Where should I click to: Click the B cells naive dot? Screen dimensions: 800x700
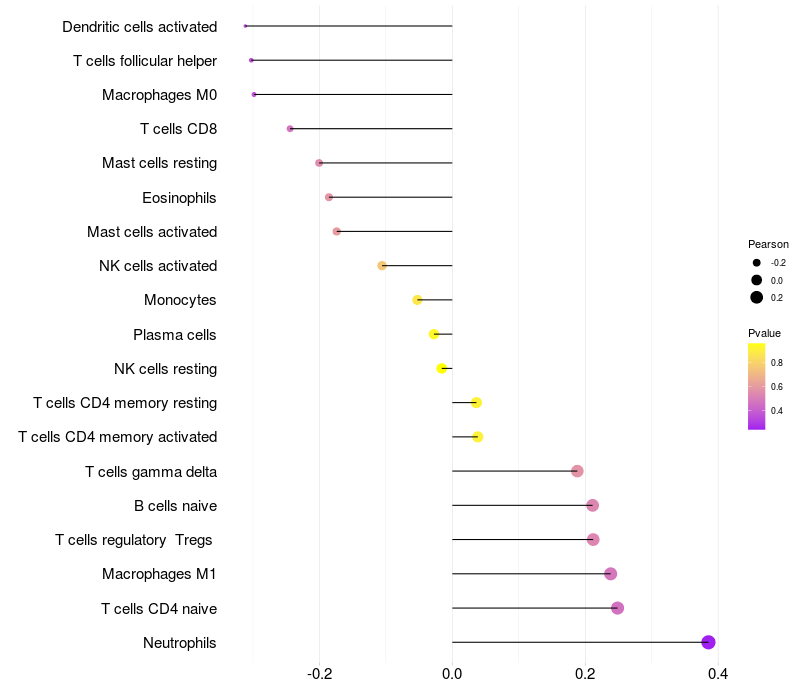click(592, 506)
